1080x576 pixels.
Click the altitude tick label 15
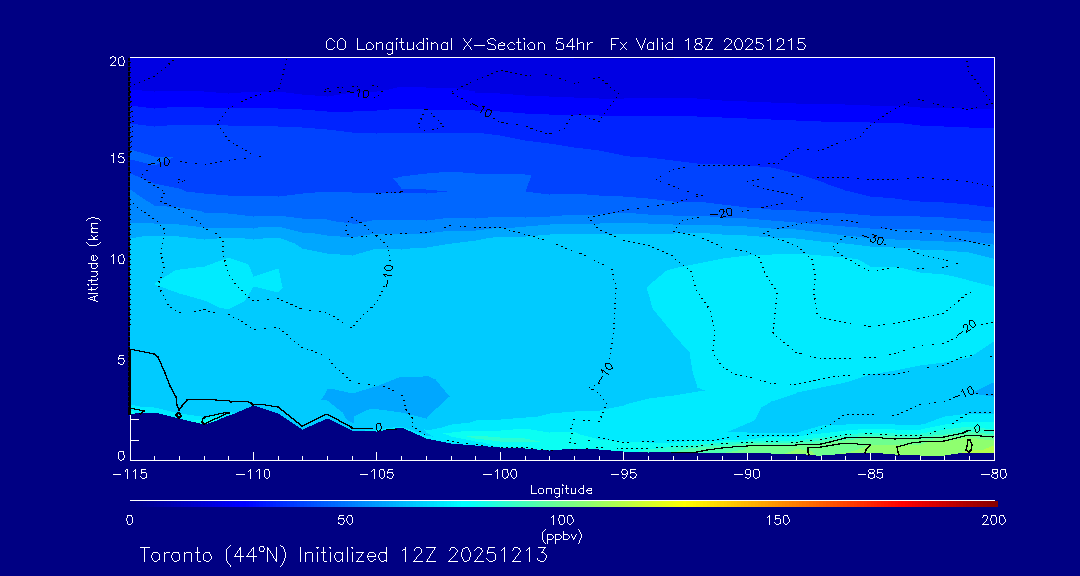click(117, 158)
